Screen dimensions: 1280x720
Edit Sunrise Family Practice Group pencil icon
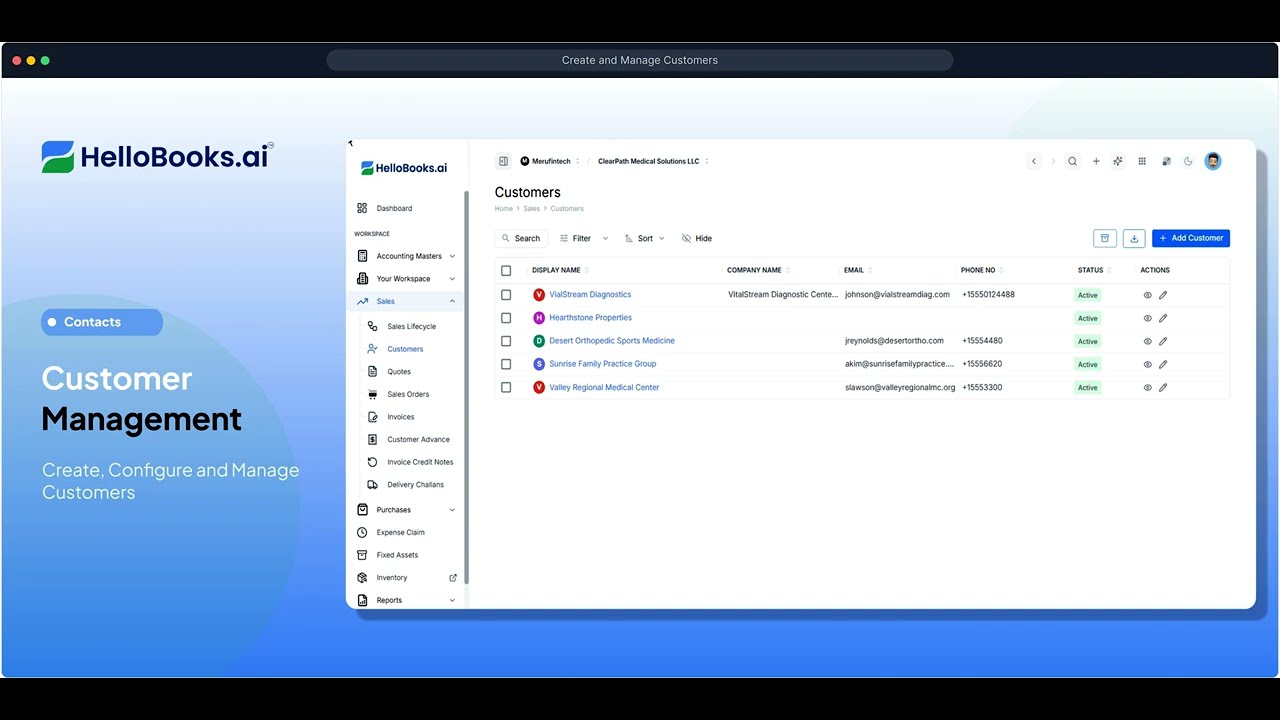pyautogui.click(x=1163, y=364)
